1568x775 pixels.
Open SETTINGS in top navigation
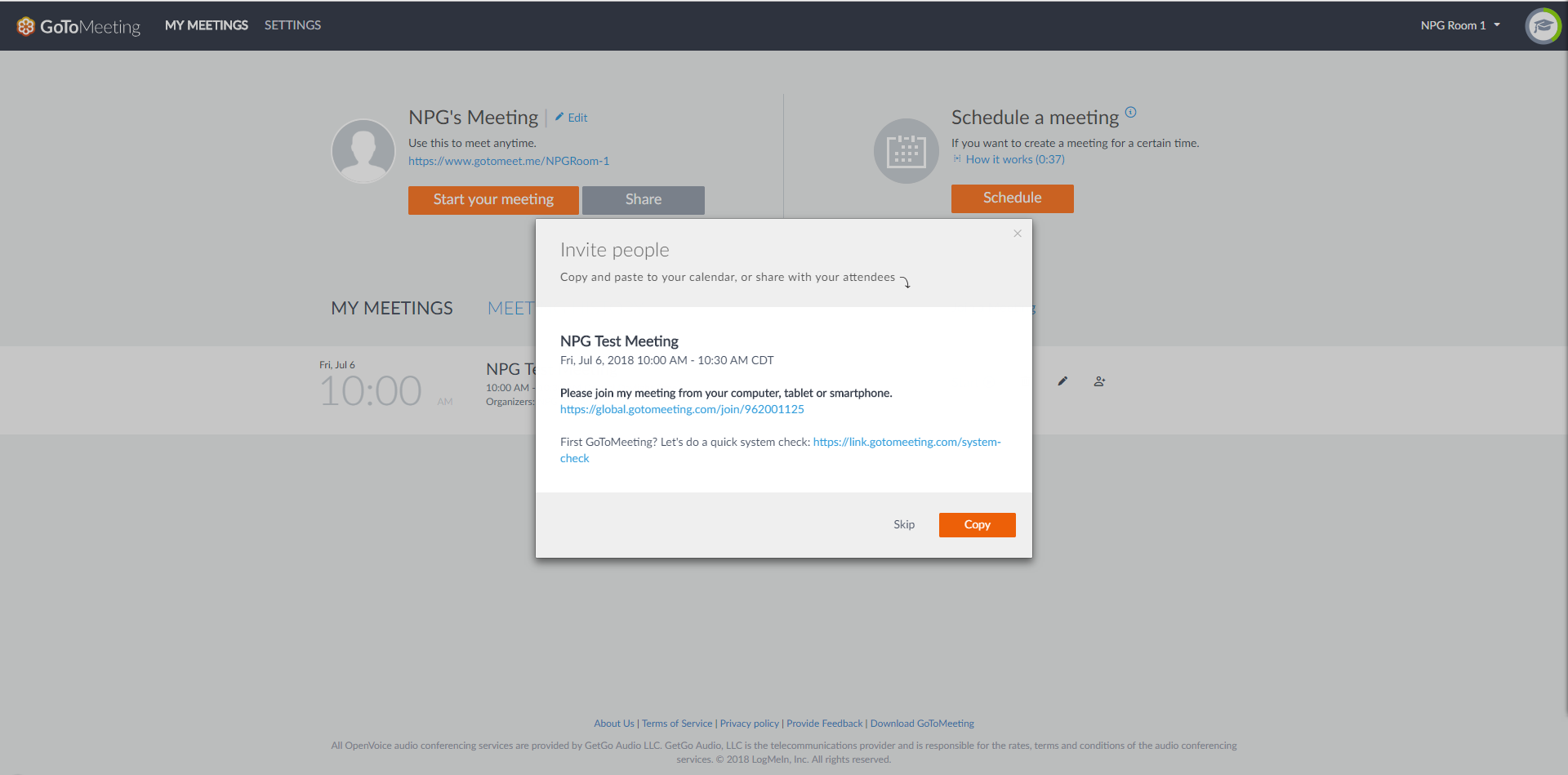(292, 25)
